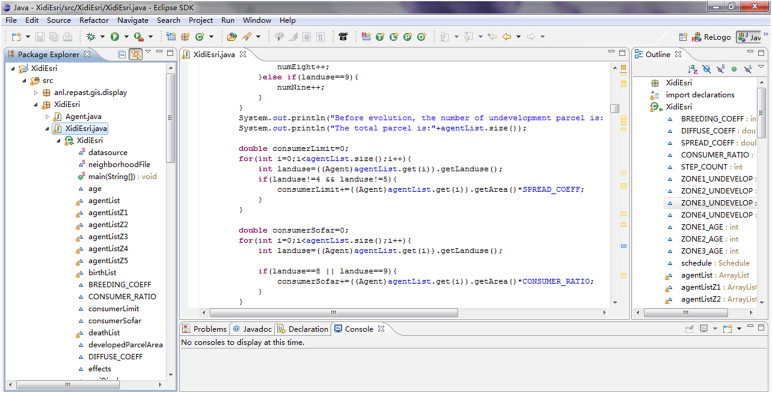
Task: Click the New wizard icon in toolbar
Action: pos(16,37)
